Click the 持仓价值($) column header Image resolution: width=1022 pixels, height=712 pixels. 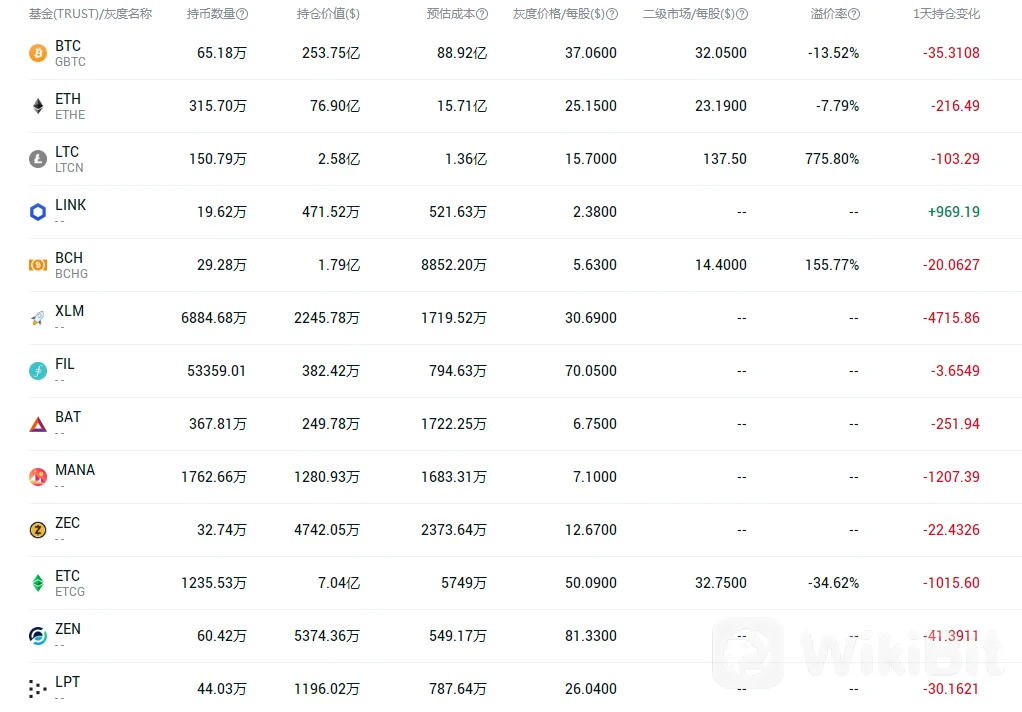328,14
